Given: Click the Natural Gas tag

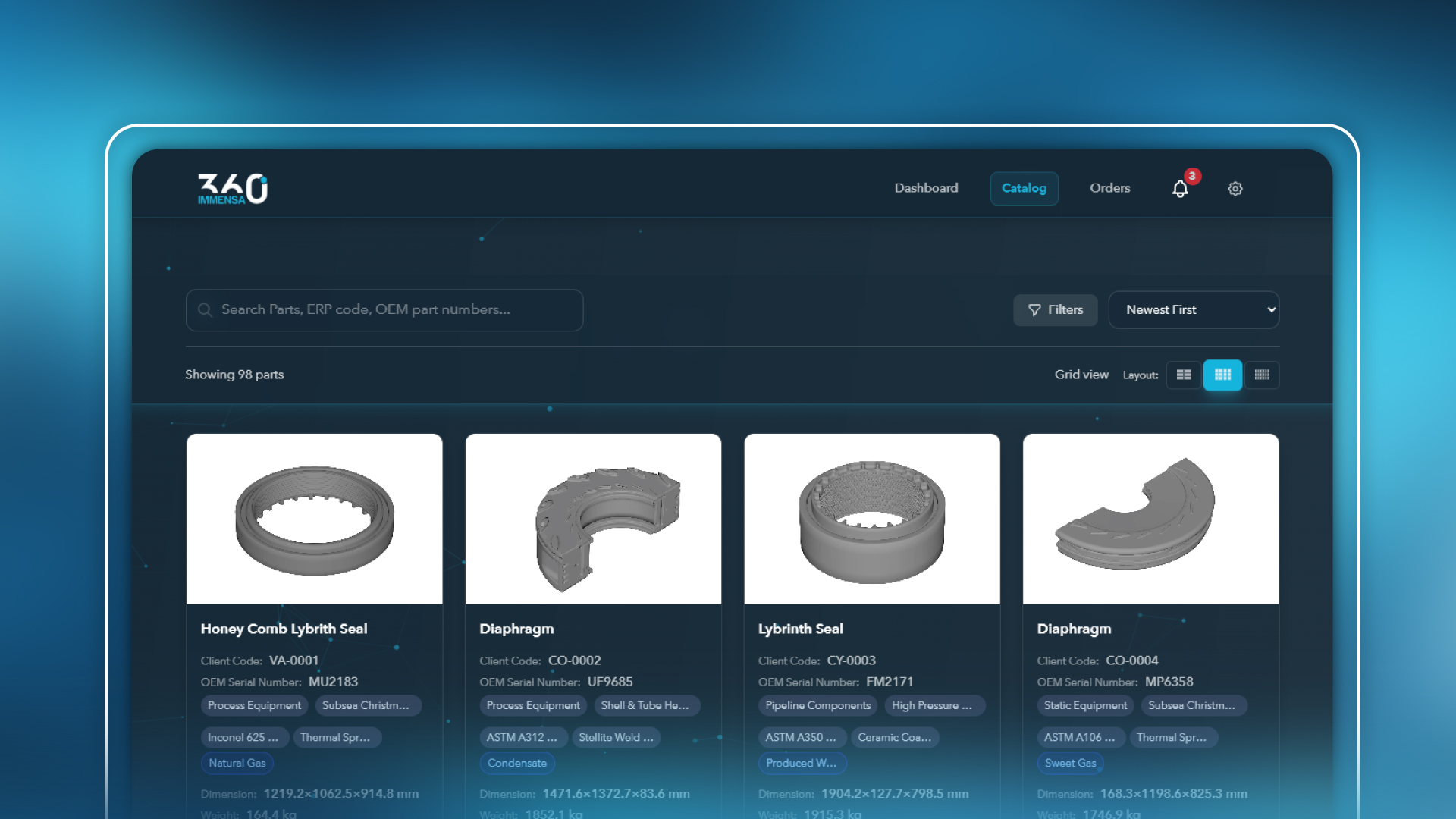Looking at the screenshot, I should click(x=237, y=763).
